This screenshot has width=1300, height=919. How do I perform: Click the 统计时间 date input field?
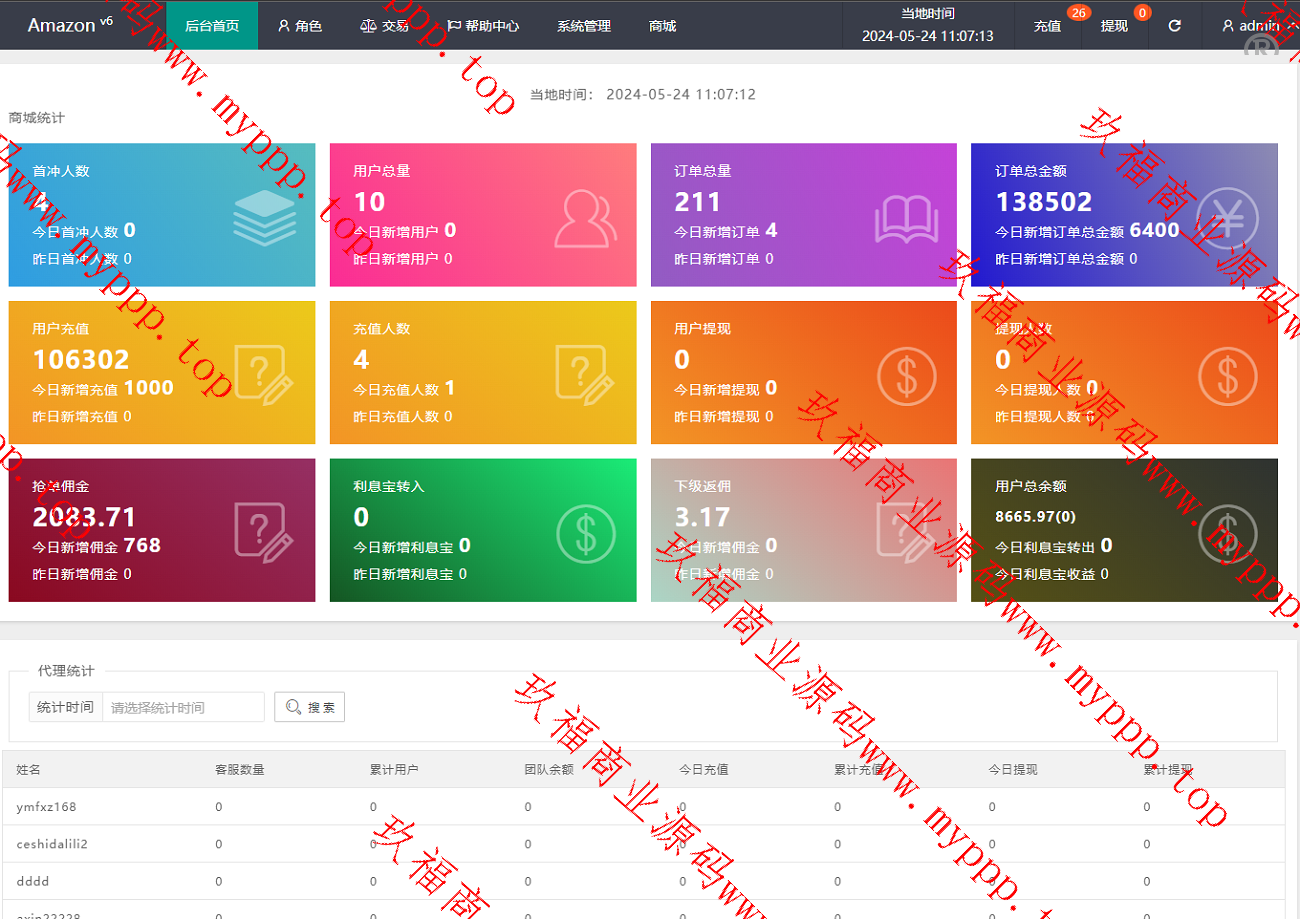(x=183, y=707)
